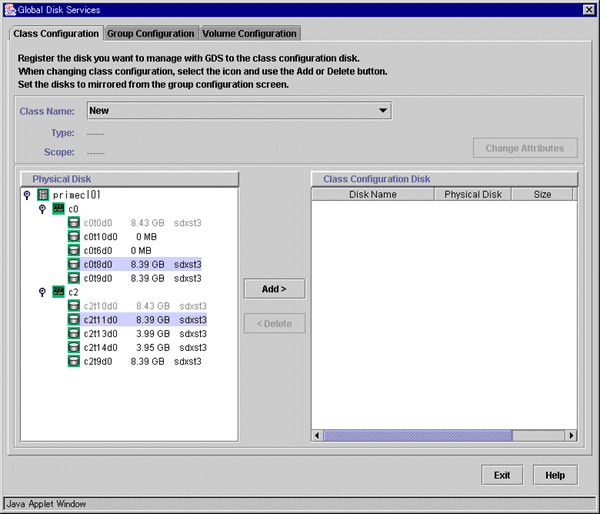Switch to the Group Configuration tab

151,33
